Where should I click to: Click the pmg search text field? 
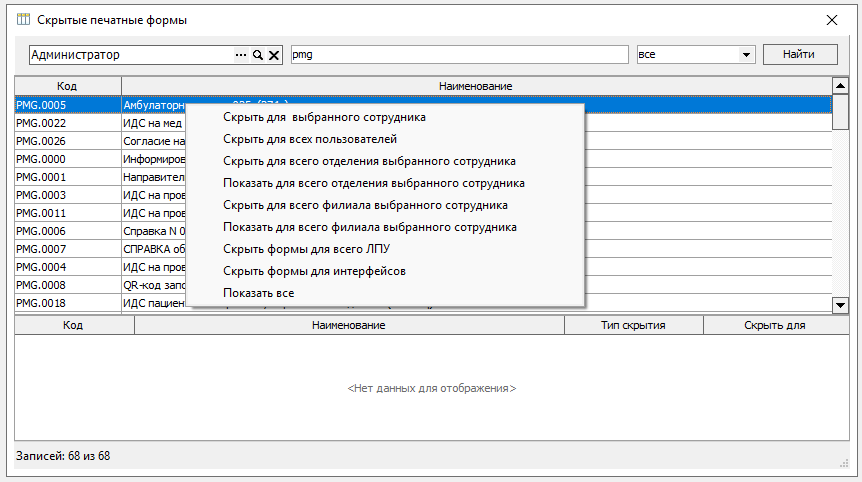tap(460, 54)
